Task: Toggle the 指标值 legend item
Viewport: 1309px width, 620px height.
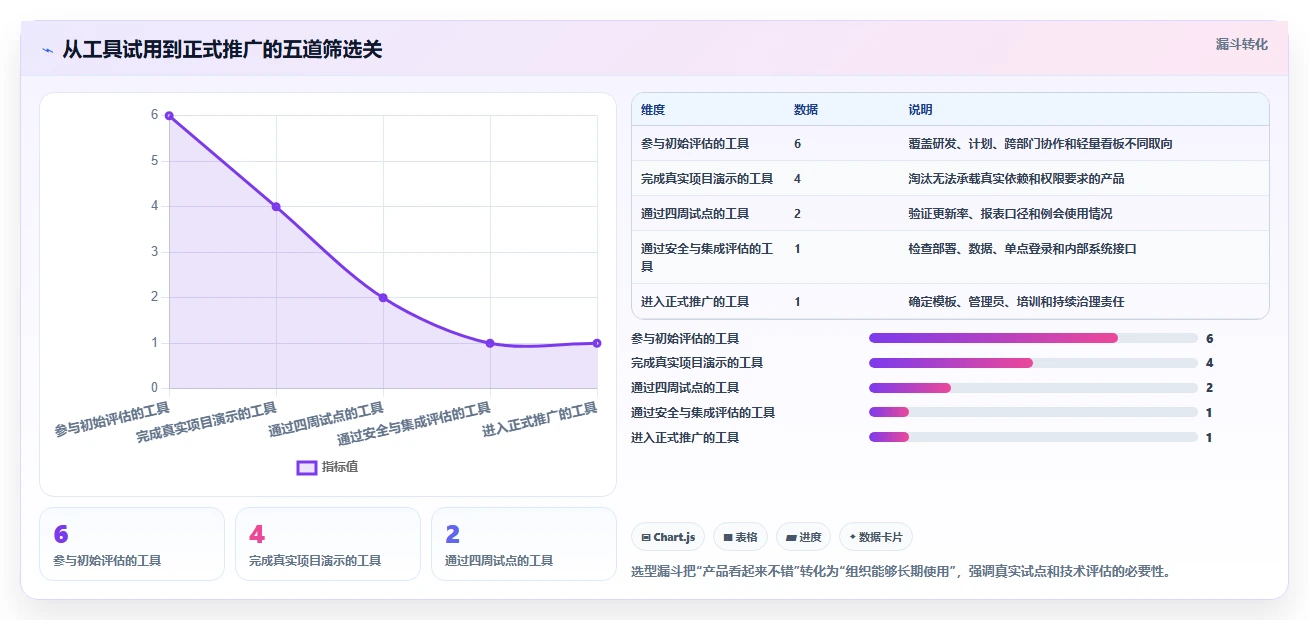Action: (x=328, y=467)
